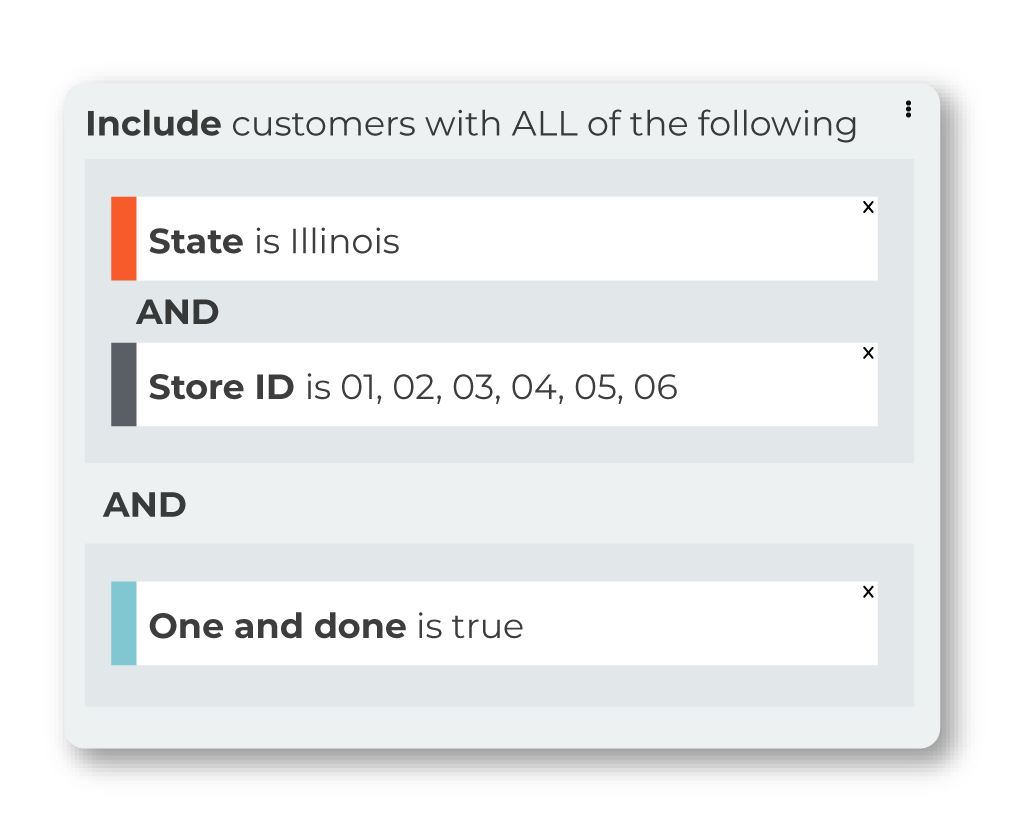Edit the true value
This screenshot has width=1026, height=832.
487,627
